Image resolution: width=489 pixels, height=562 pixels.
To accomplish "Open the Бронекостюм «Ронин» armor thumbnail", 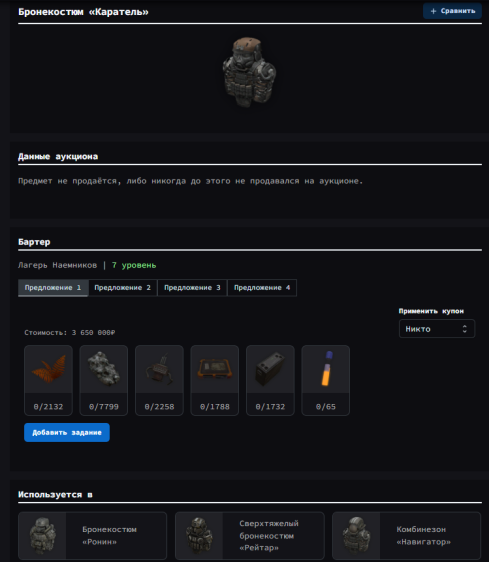I will tap(42, 535).
